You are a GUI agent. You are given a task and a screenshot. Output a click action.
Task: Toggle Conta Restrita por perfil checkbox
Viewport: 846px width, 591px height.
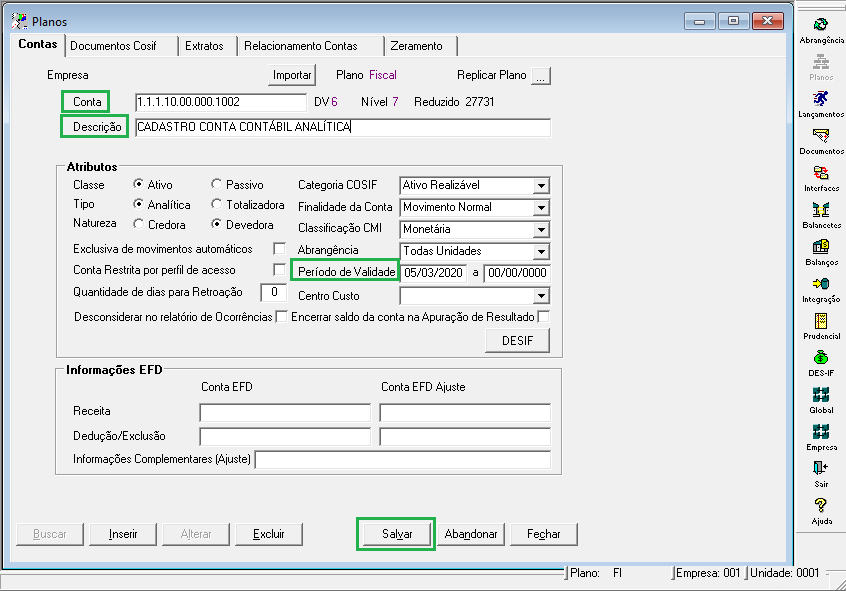click(x=279, y=269)
